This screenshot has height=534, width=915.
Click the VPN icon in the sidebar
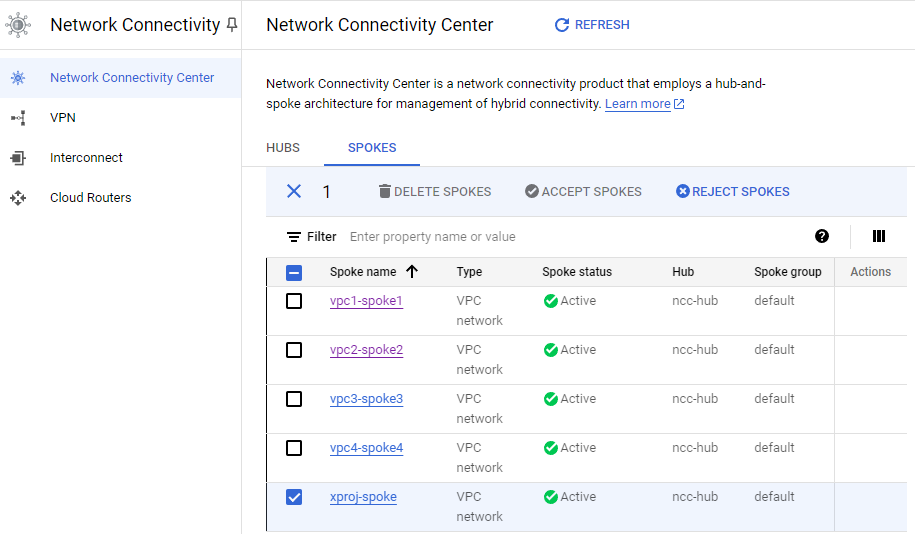18,118
